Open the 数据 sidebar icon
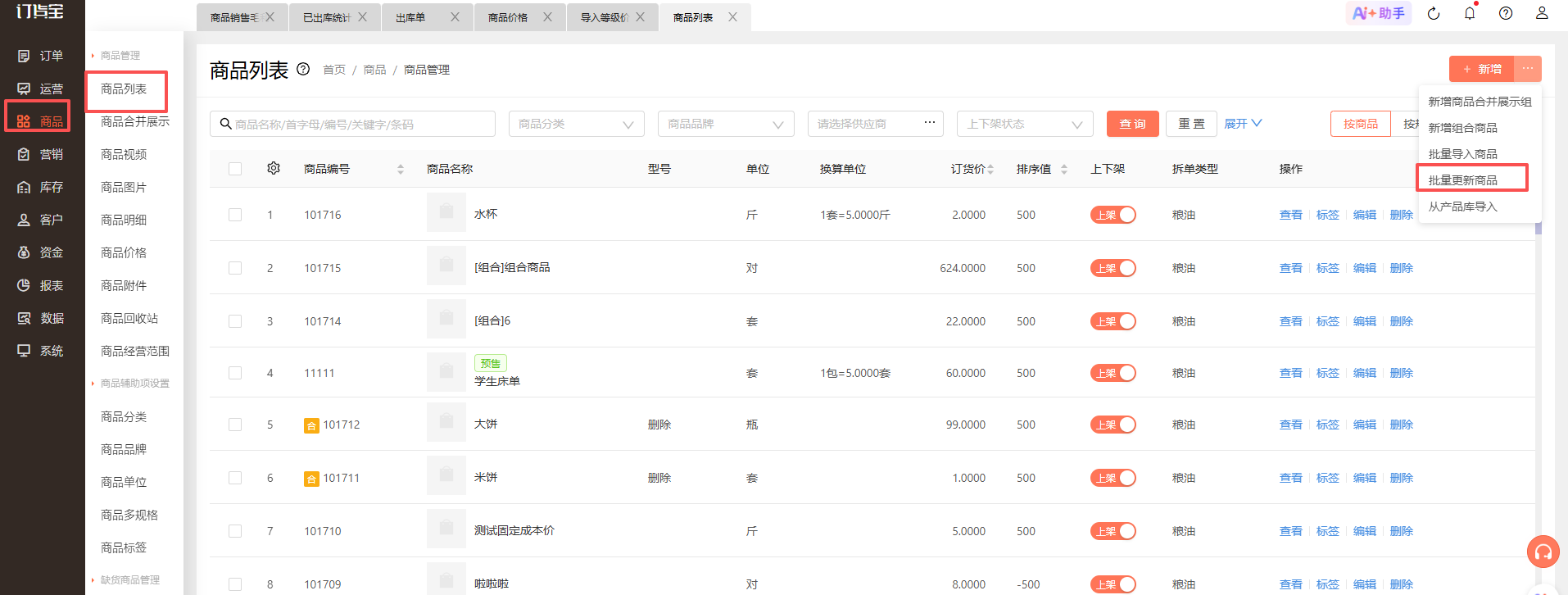Viewport: 1568px width, 595px height. coord(24,318)
